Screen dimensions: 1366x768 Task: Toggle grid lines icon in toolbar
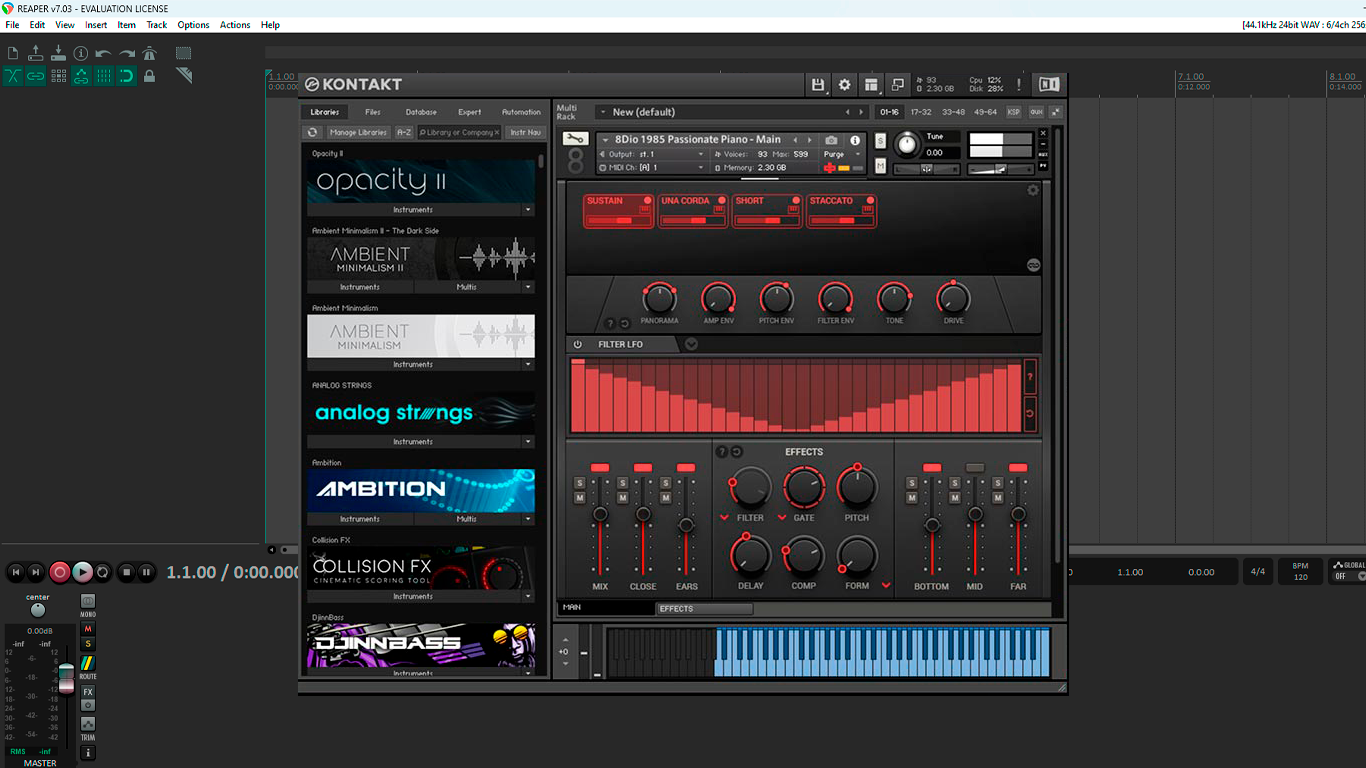click(x=104, y=76)
